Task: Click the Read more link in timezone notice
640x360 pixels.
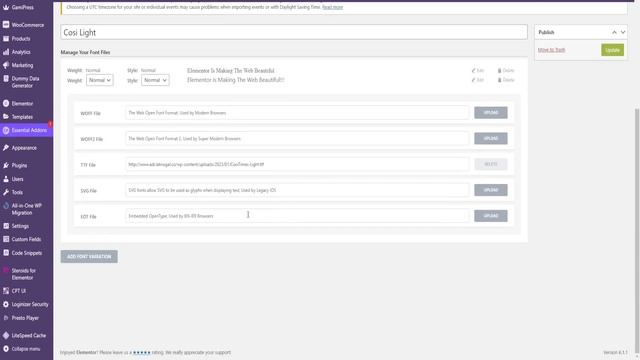Action: 333,7
